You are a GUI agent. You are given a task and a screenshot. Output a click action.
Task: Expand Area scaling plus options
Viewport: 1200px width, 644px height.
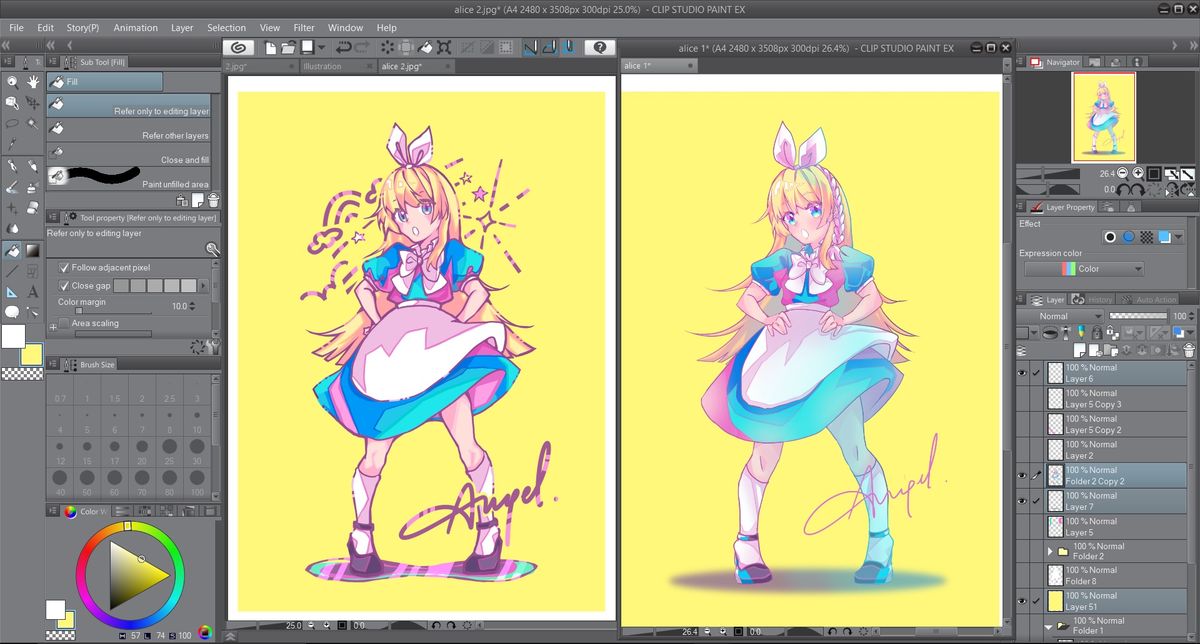click(52, 327)
